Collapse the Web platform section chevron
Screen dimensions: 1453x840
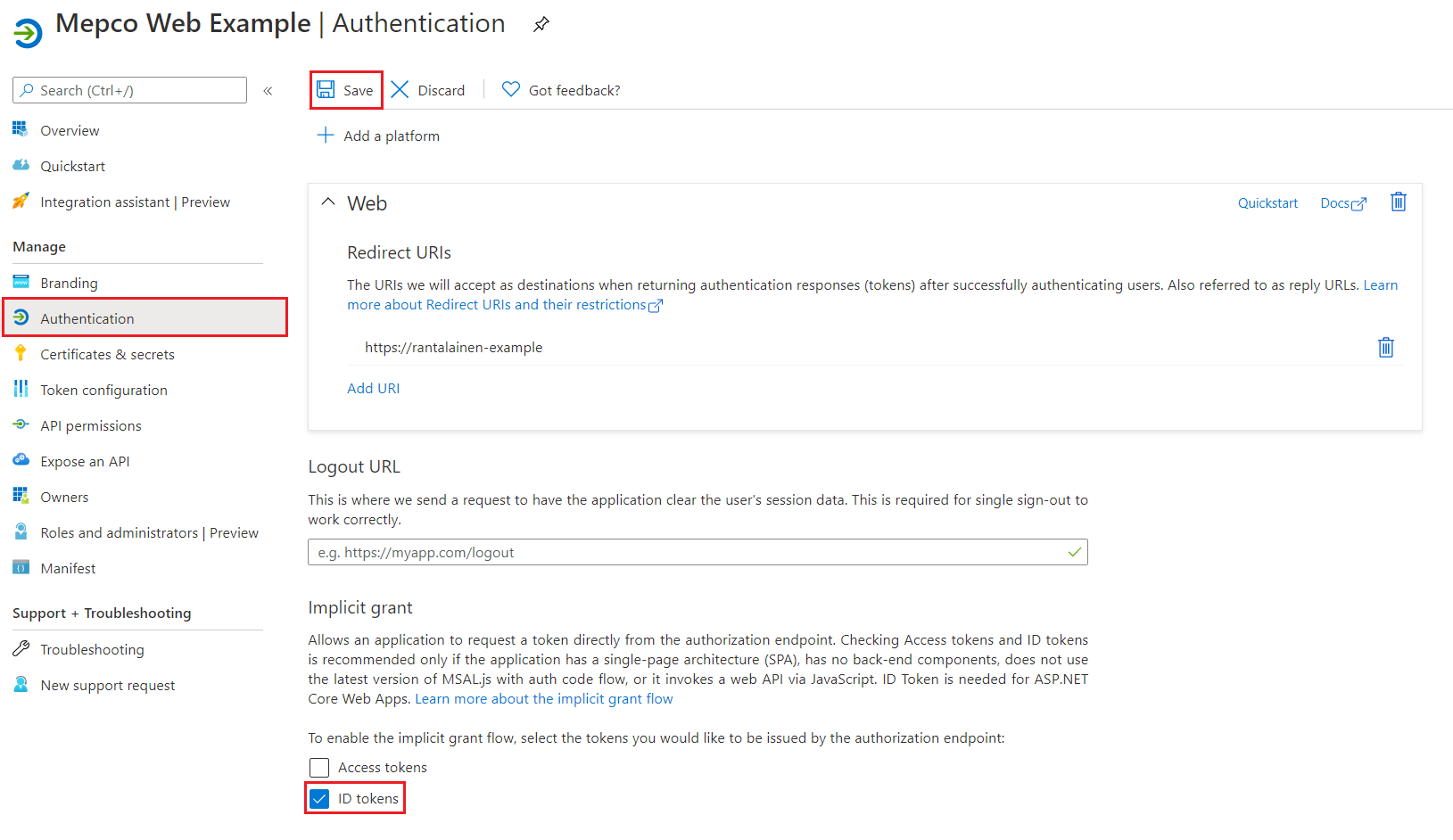(328, 202)
